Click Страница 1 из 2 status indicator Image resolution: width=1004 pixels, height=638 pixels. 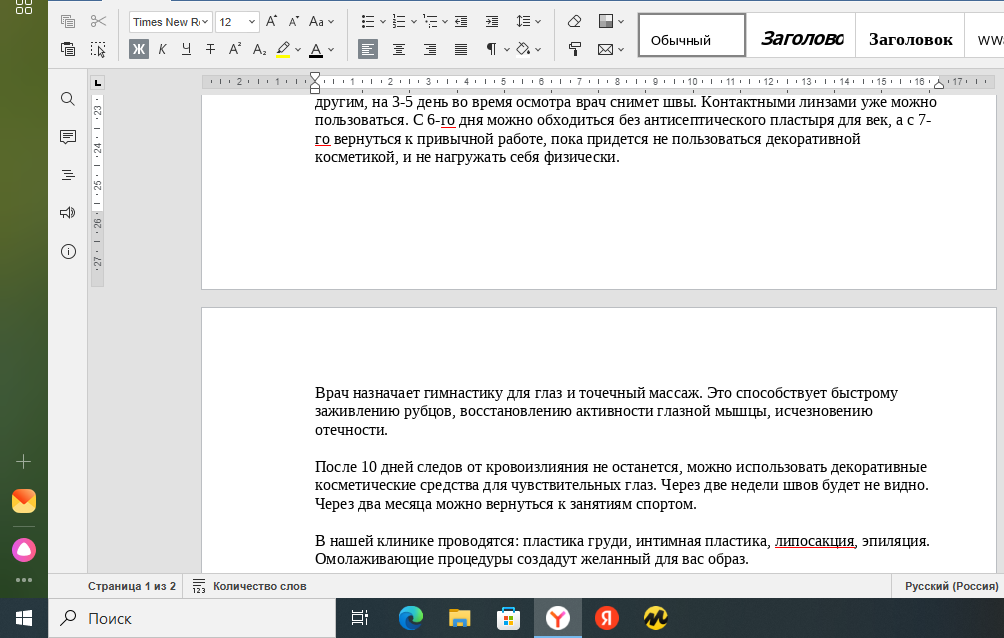click(132, 586)
